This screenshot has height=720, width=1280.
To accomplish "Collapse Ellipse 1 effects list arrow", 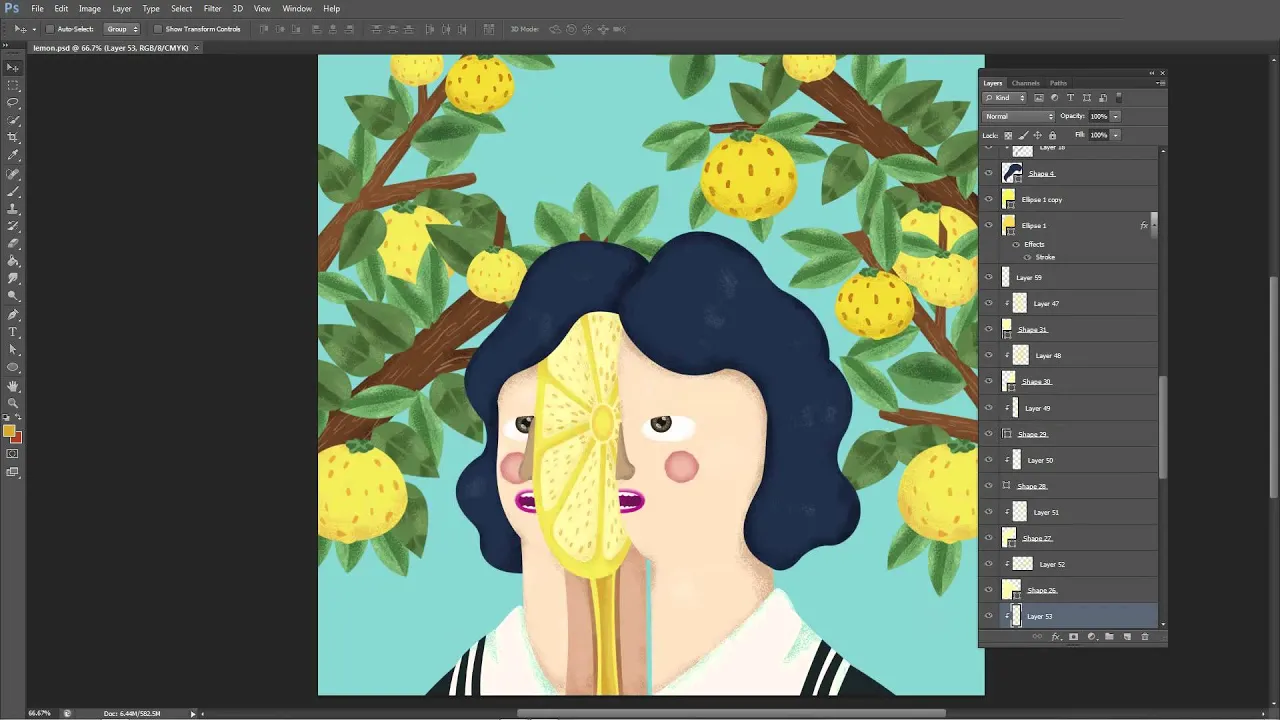I will (1153, 225).
